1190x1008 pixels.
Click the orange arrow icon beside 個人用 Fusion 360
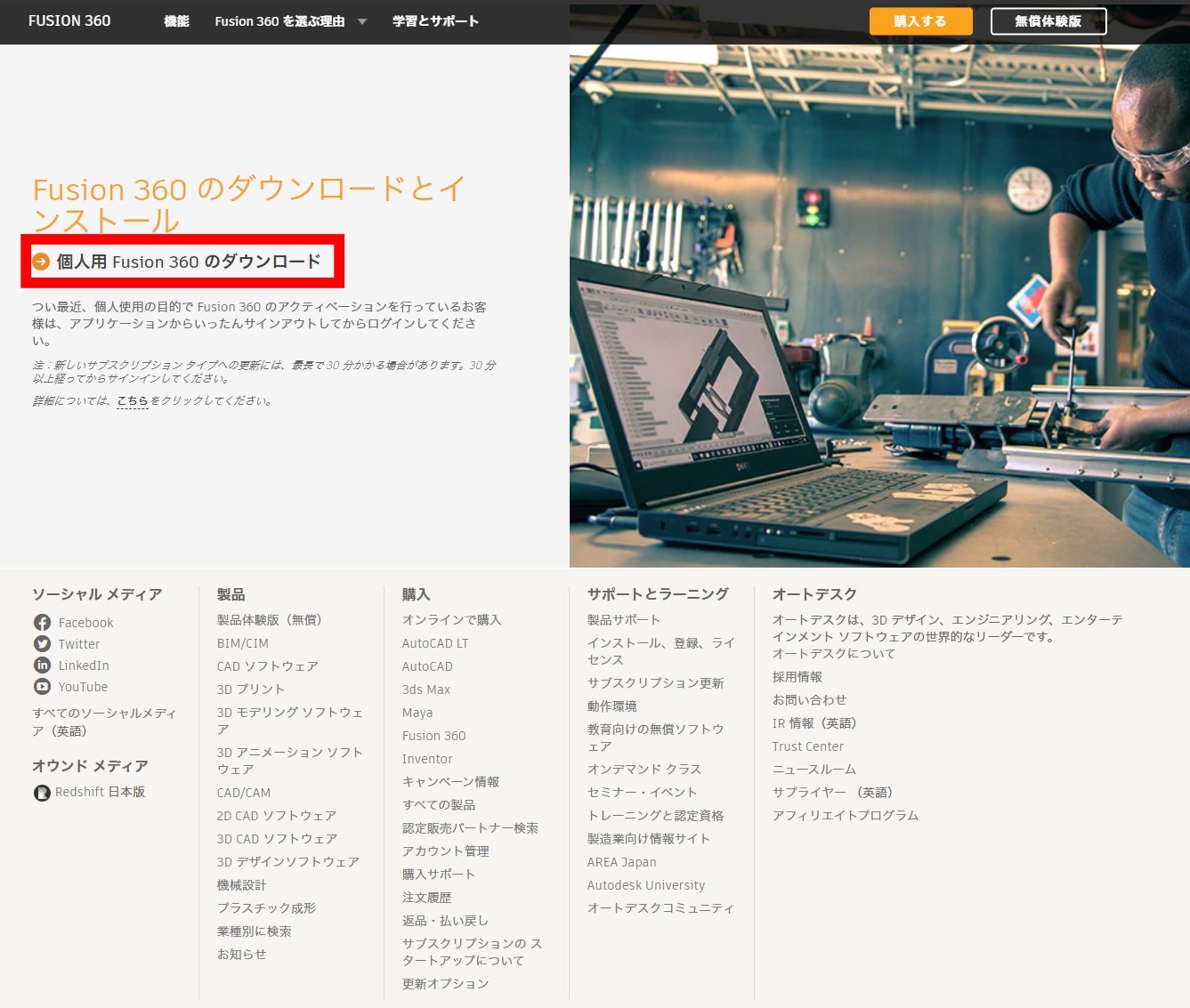pyautogui.click(x=41, y=262)
